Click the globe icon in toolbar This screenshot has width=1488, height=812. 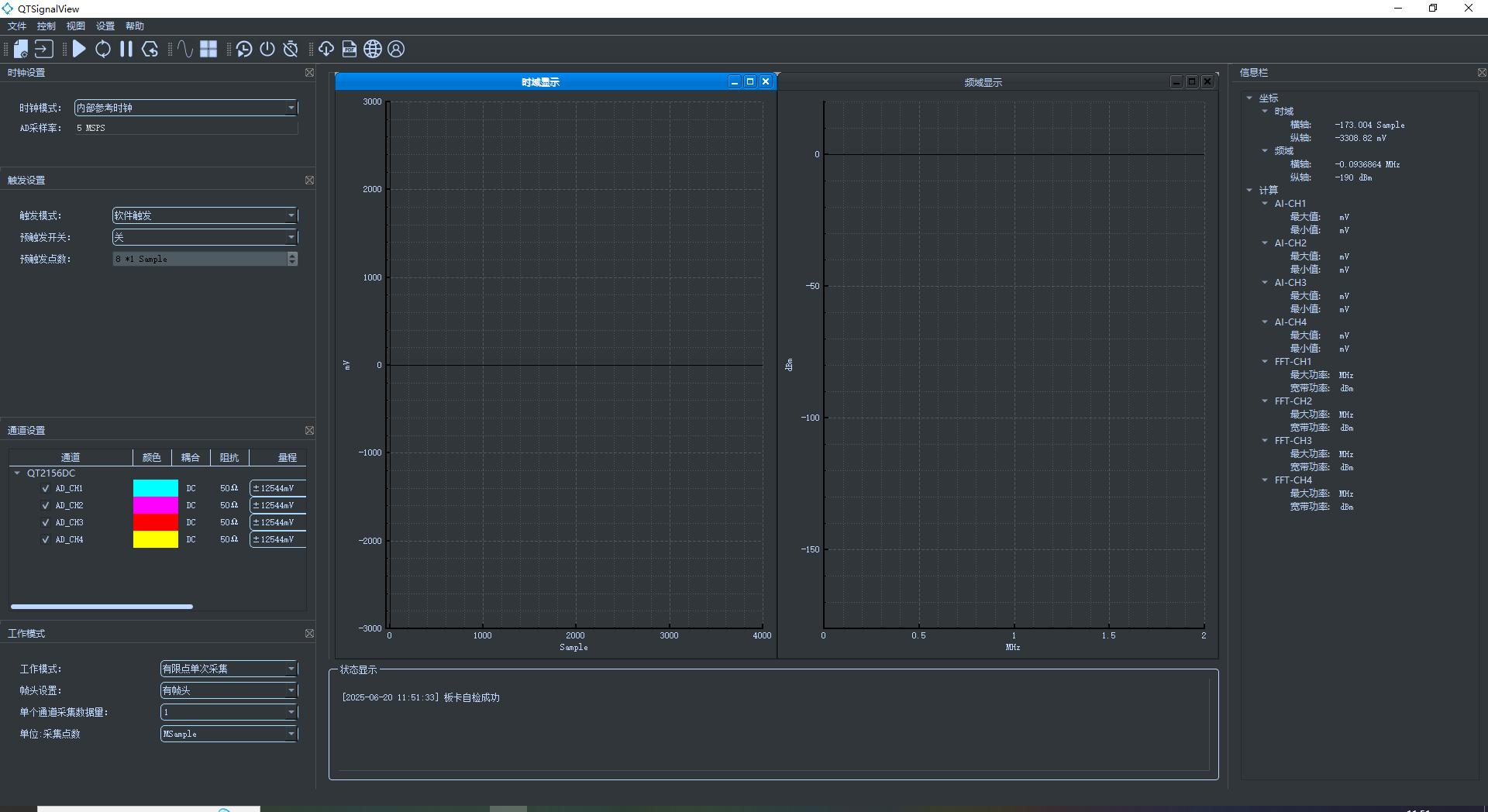pyautogui.click(x=373, y=50)
